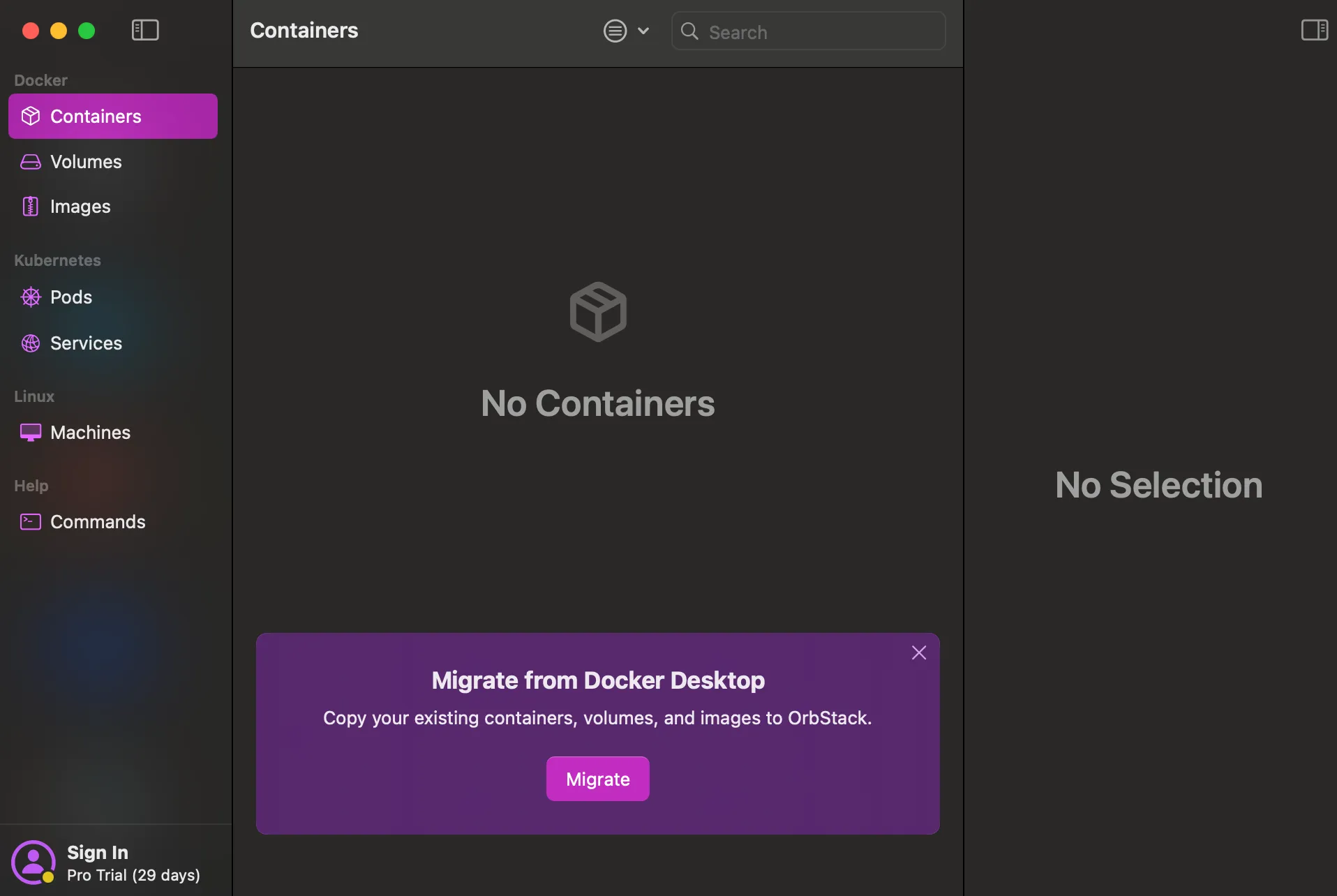
Task: Expand the filter dropdown chevron
Action: click(x=643, y=31)
